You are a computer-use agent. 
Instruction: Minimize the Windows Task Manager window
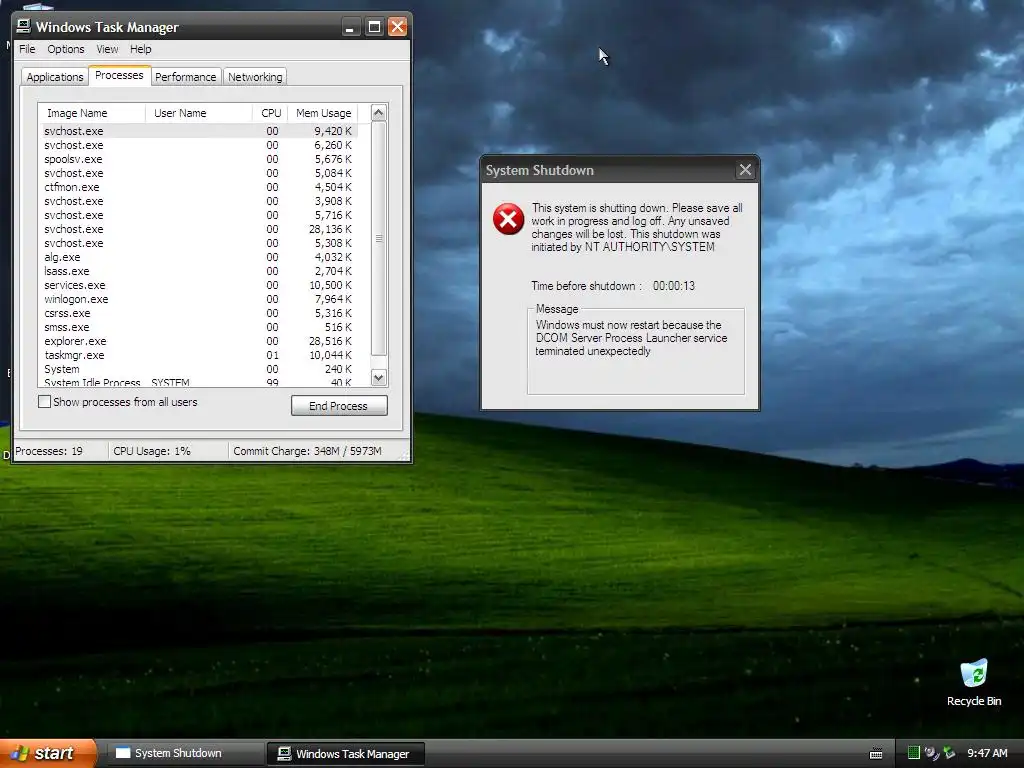tap(351, 27)
